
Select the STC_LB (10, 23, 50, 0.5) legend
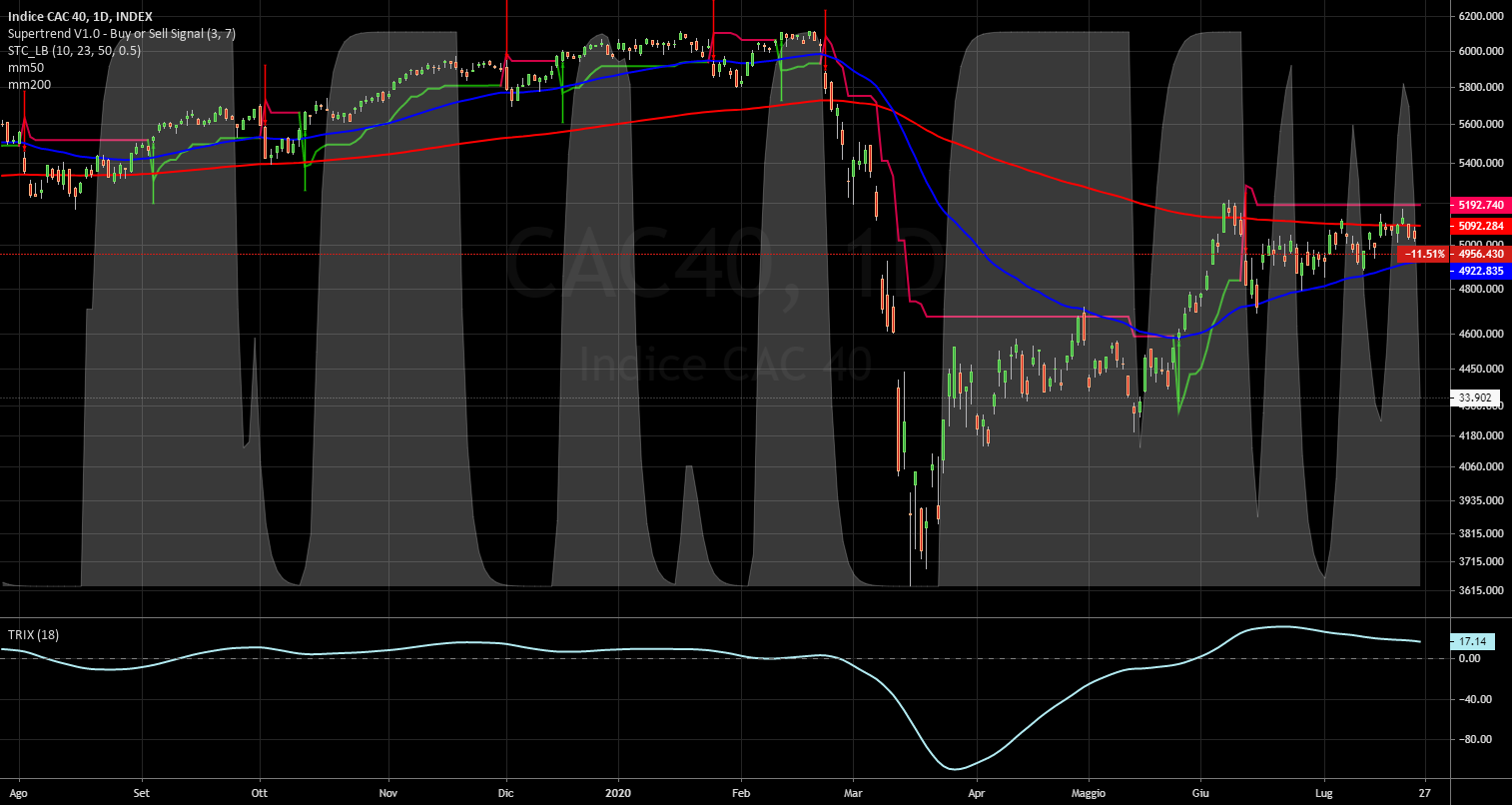coord(74,50)
